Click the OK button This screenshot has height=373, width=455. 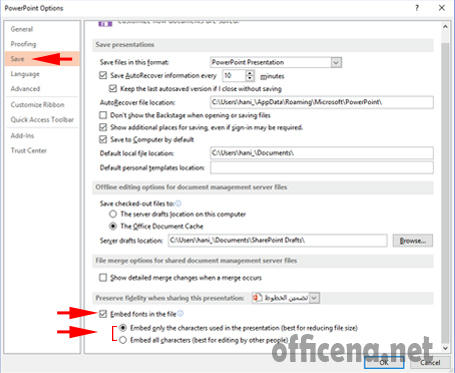384,362
